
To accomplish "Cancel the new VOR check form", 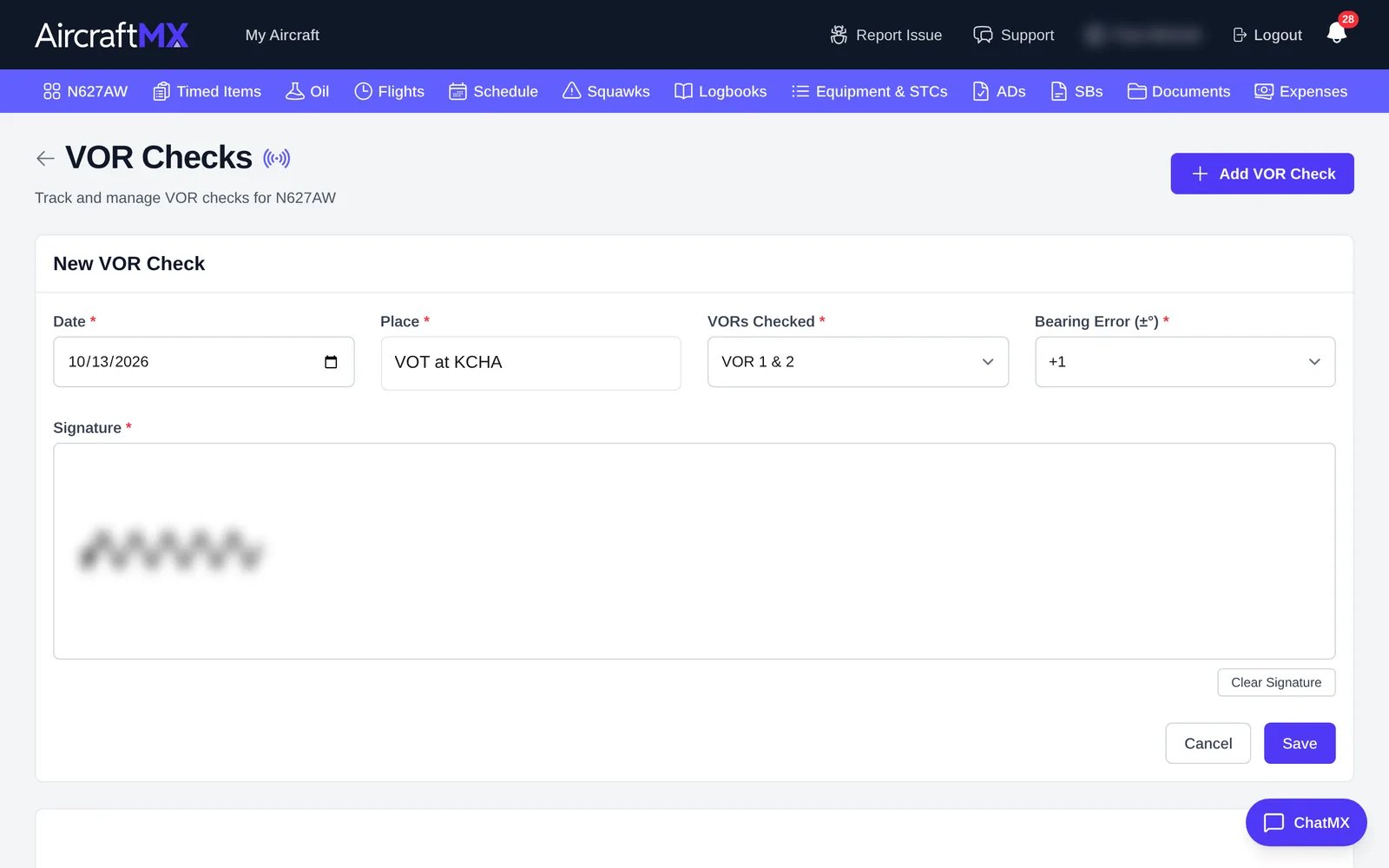I will coord(1208,743).
